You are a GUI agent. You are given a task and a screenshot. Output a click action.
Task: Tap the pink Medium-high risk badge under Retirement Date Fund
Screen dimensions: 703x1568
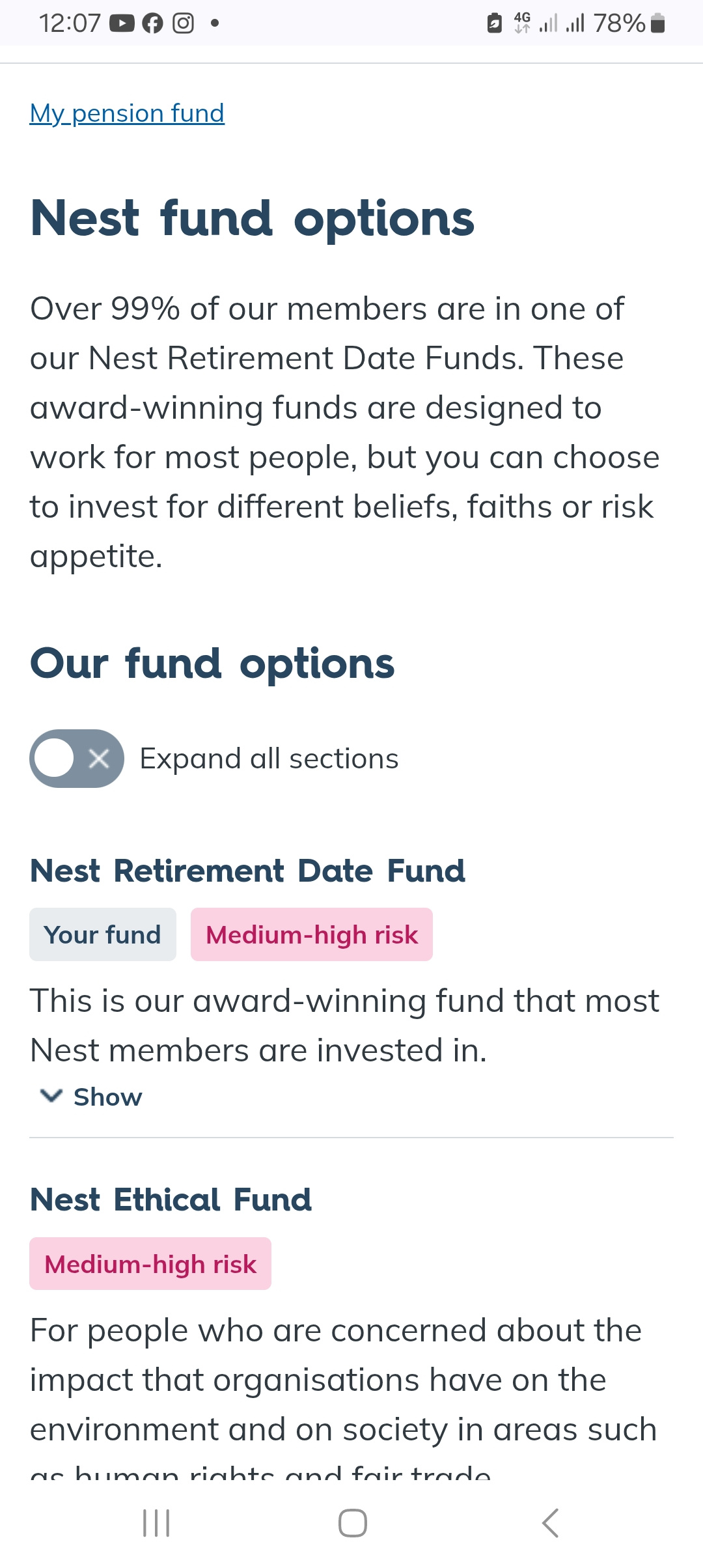pyautogui.click(x=311, y=934)
